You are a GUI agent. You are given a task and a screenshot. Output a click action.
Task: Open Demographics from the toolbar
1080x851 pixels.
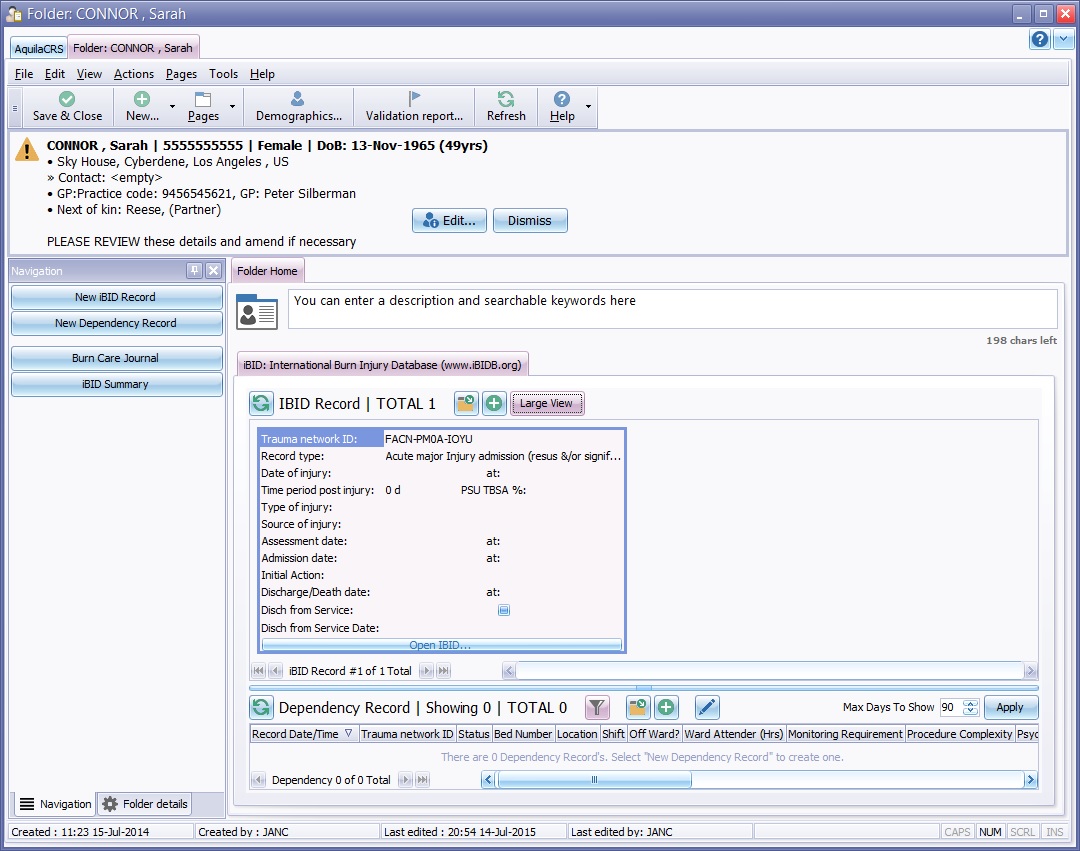pos(298,107)
